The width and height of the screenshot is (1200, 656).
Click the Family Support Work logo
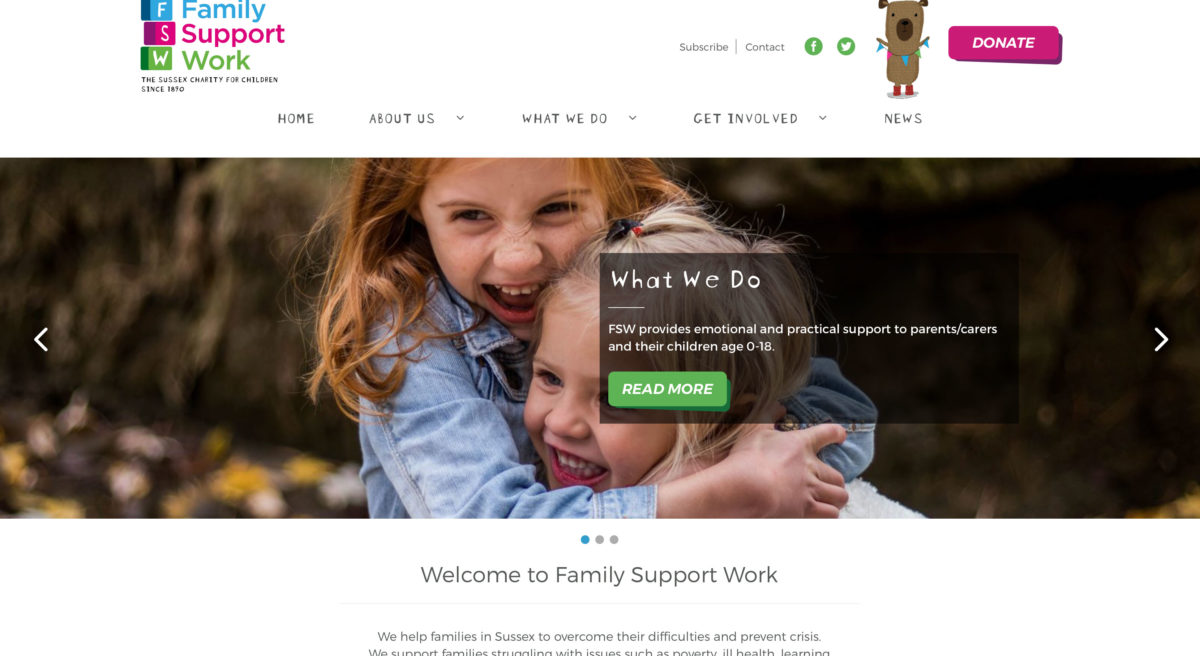(x=213, y=46)
